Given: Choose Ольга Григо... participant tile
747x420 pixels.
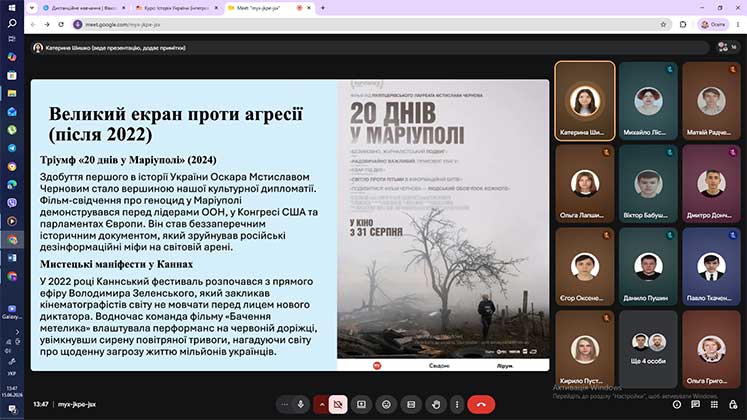Looking at the screenshot, I should [711, 350].
